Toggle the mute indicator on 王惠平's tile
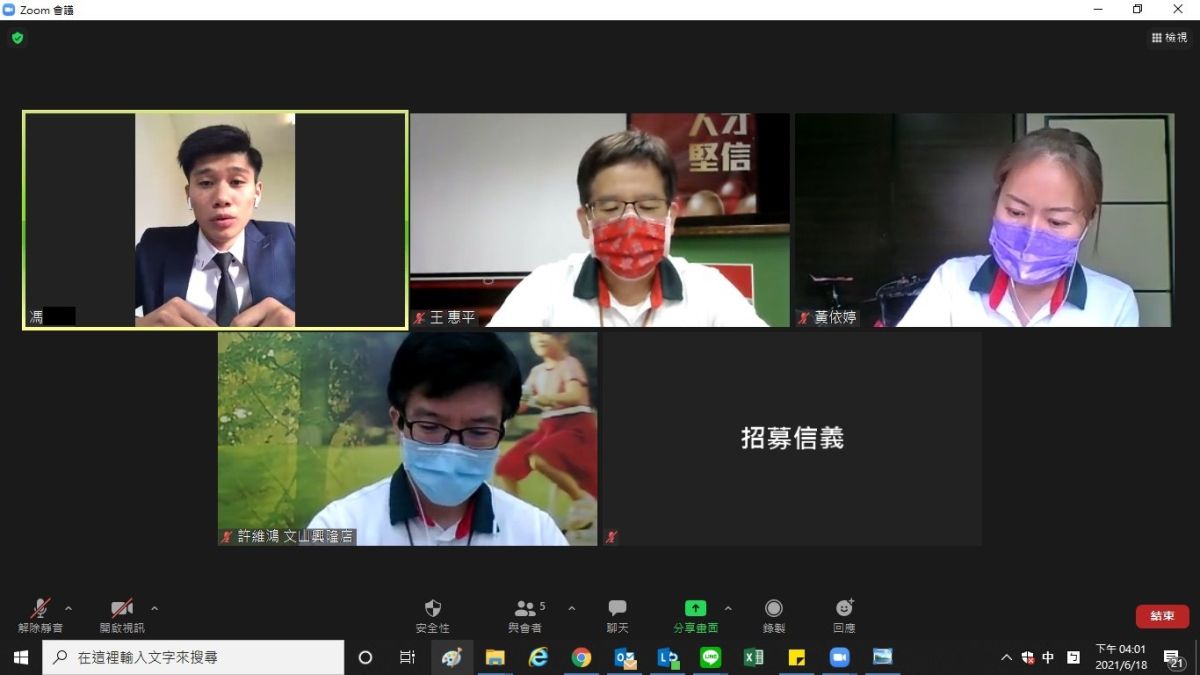This screenshot has height=675, width=1200. pos(418,318)
